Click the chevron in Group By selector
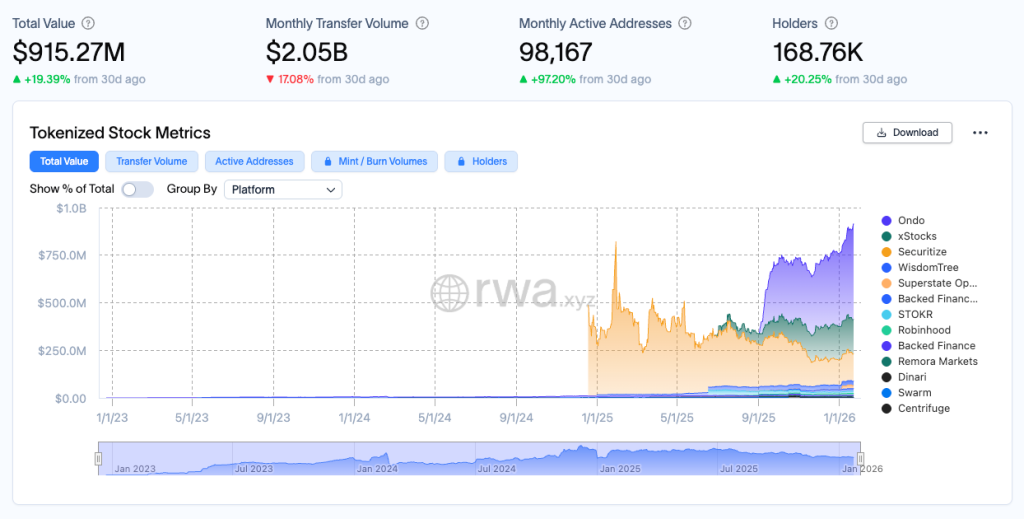 coord(330,189)
